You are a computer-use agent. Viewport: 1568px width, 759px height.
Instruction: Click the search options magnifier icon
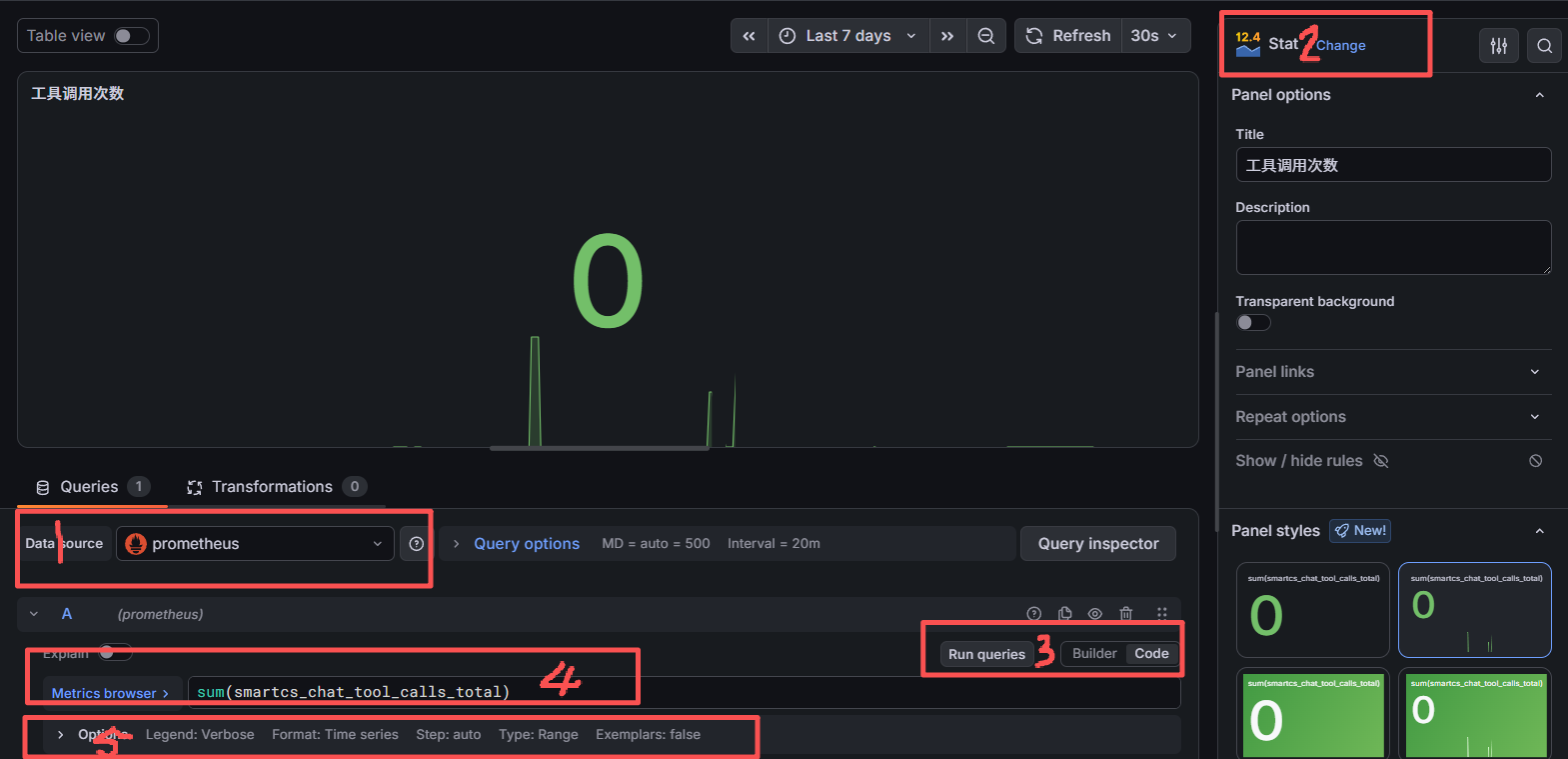1545,45
